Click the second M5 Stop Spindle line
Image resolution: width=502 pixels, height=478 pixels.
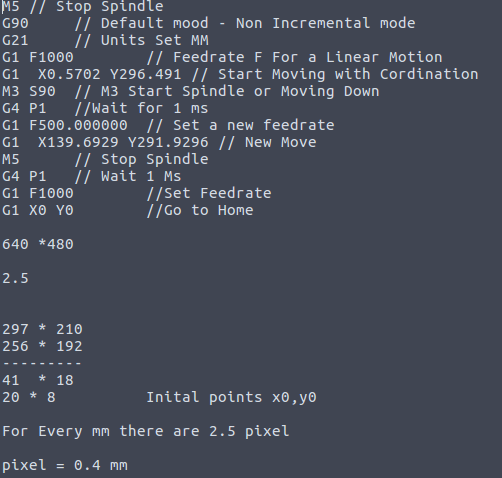click(x=105, y=159)
